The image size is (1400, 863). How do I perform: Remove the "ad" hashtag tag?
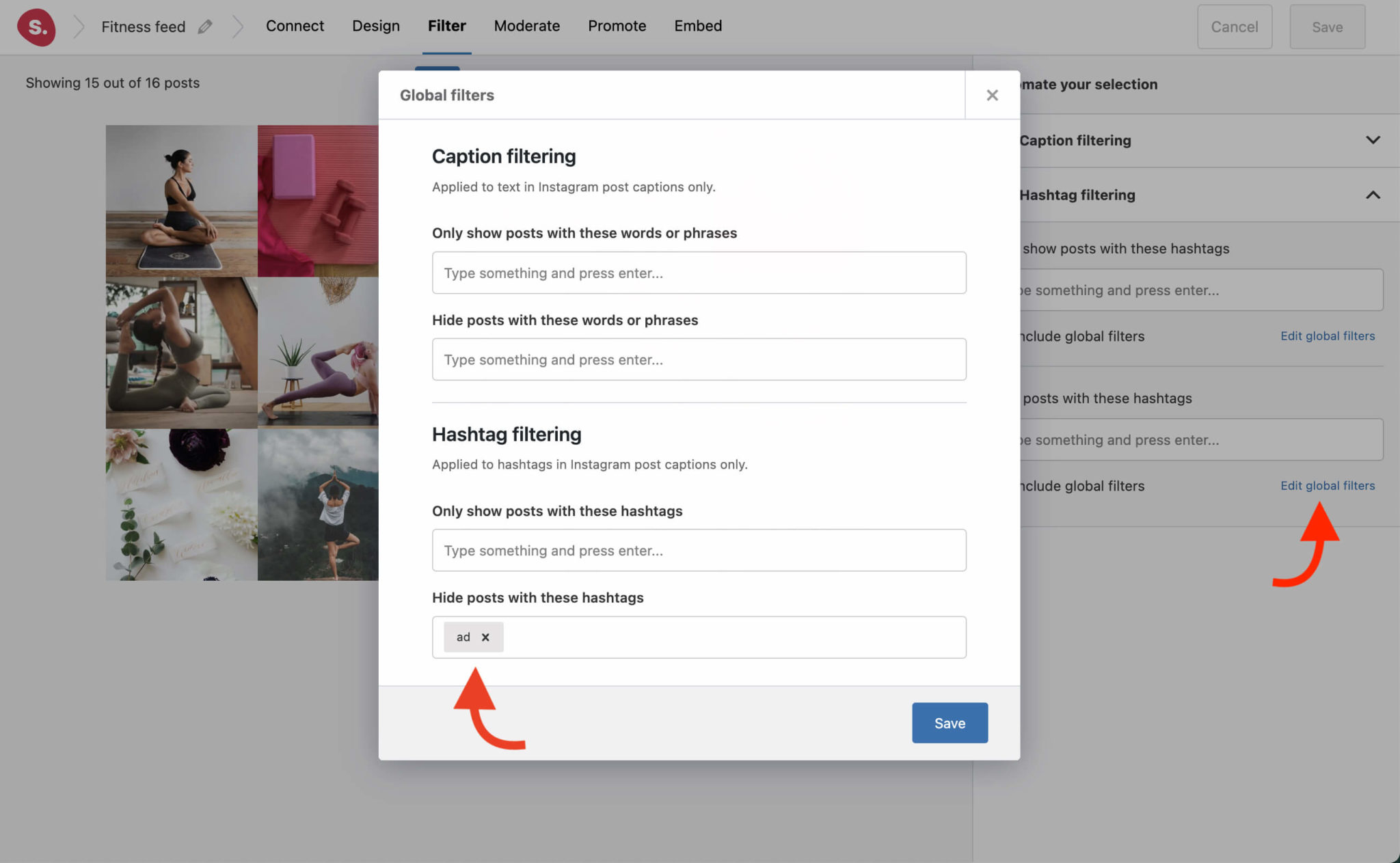[x=485, y=637]
